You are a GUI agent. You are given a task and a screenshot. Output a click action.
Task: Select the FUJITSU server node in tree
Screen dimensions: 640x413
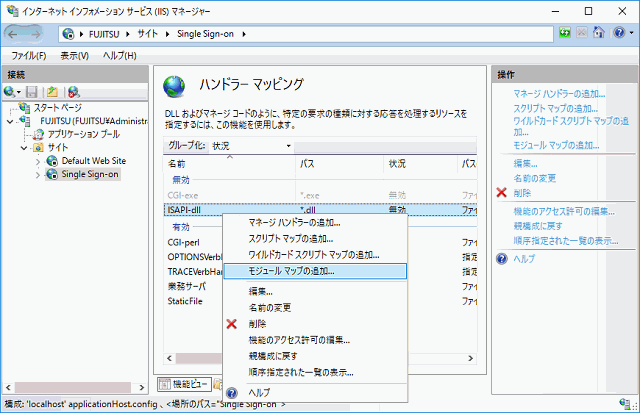coord(93,121)
